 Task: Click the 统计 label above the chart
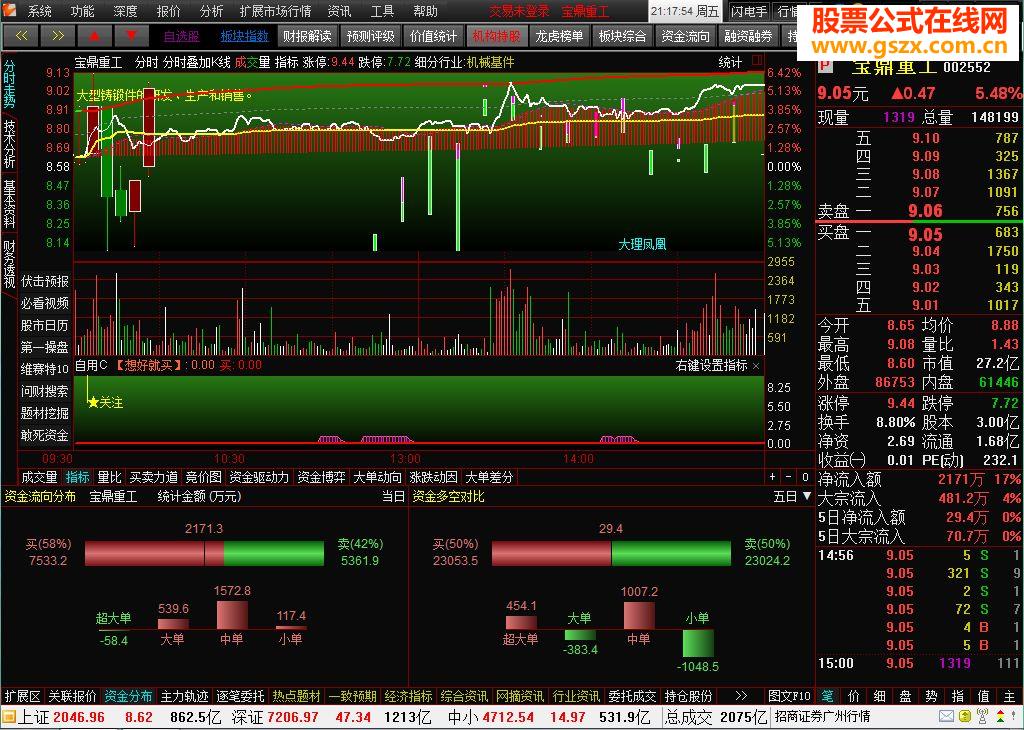730,62
